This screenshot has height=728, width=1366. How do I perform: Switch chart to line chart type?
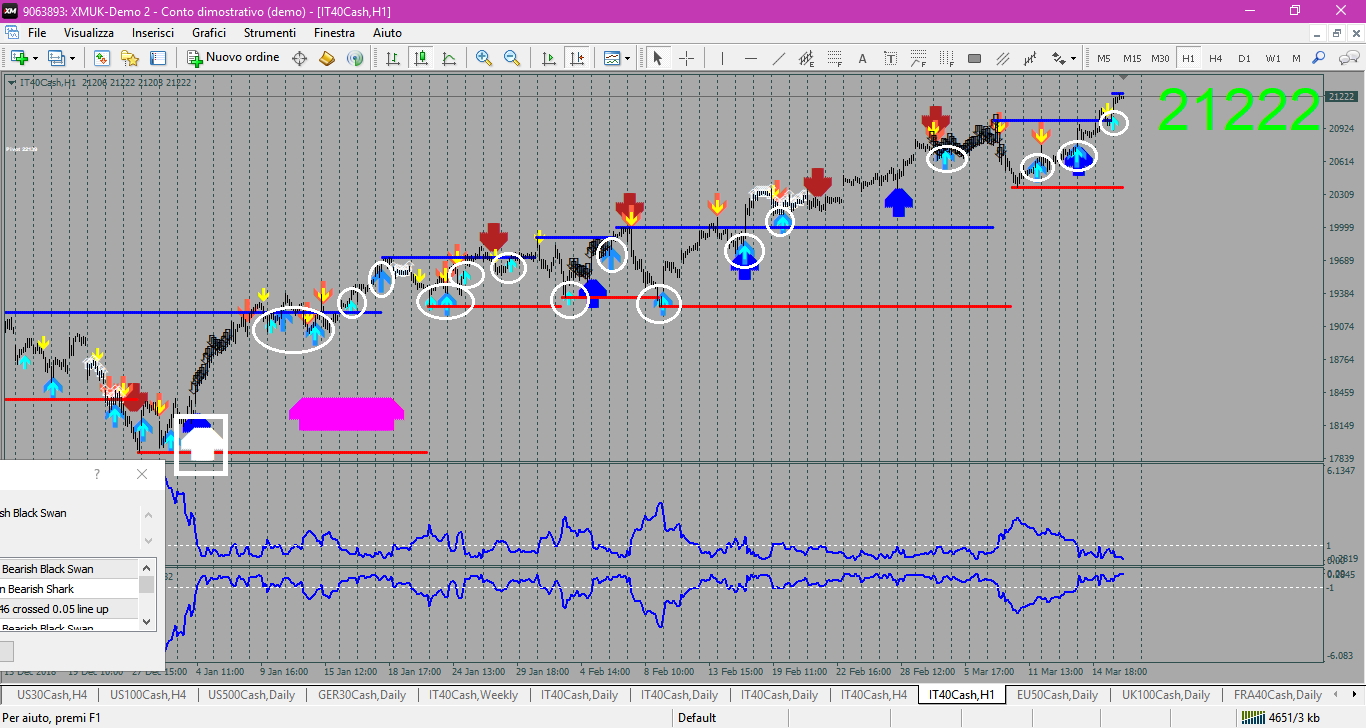pyautogui.click(x=449, y=58)
